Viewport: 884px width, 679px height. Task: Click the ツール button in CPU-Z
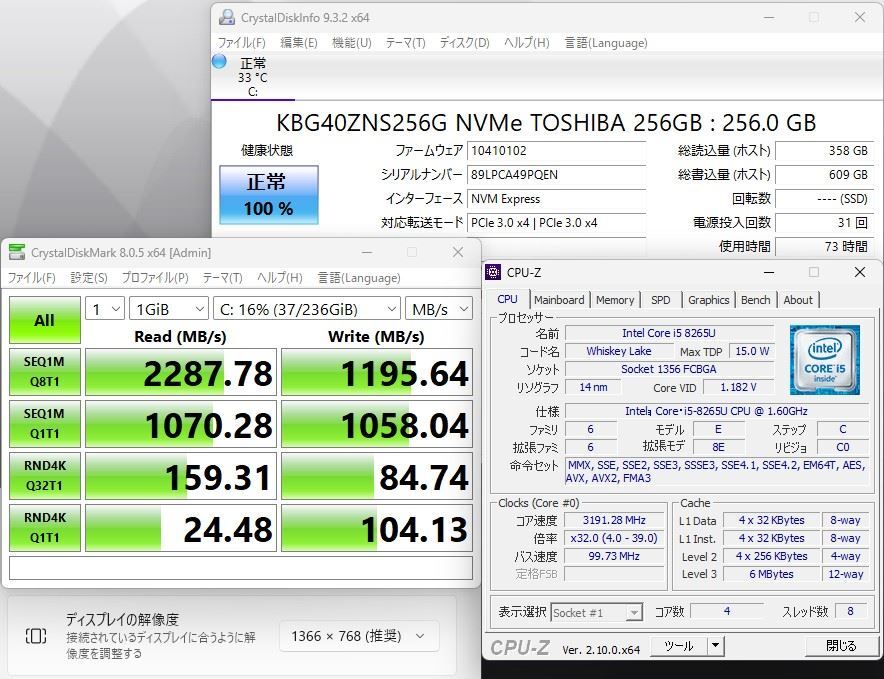tap(678, 646)
